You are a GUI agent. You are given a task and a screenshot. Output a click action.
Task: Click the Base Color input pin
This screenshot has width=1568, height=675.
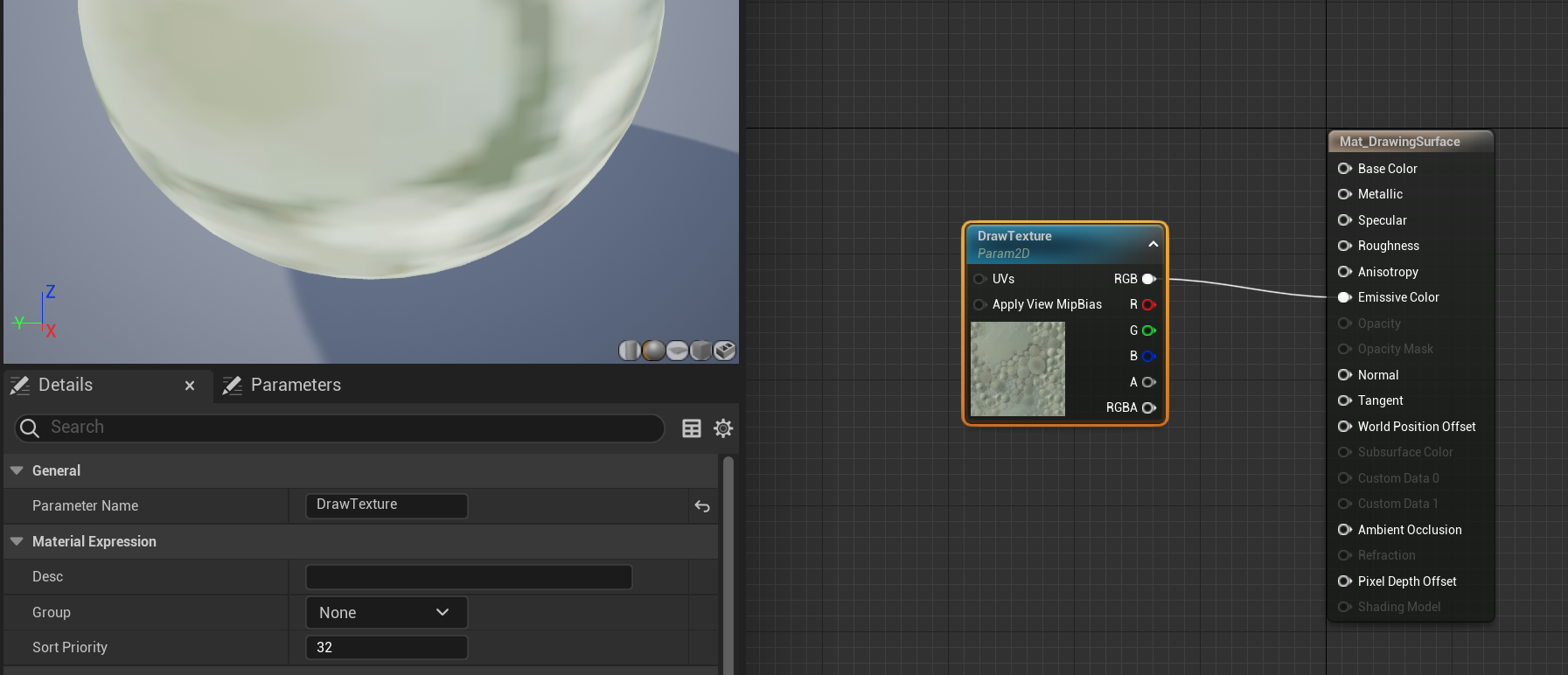[1345, 169]
